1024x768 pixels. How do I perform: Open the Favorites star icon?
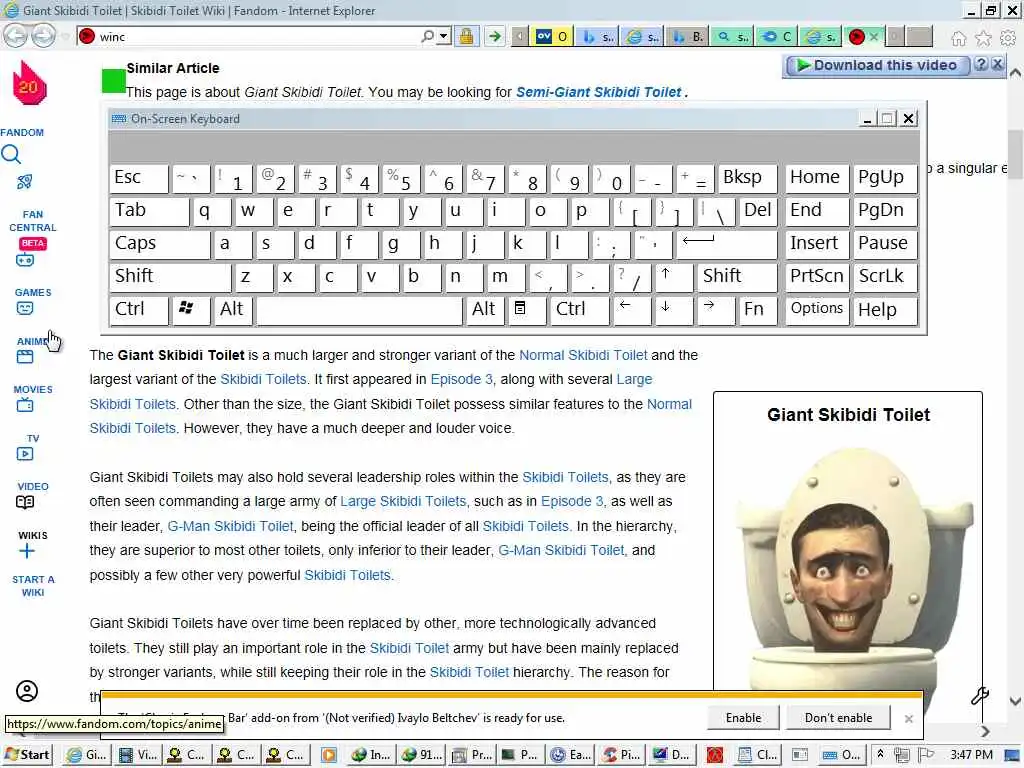[983, 39]
